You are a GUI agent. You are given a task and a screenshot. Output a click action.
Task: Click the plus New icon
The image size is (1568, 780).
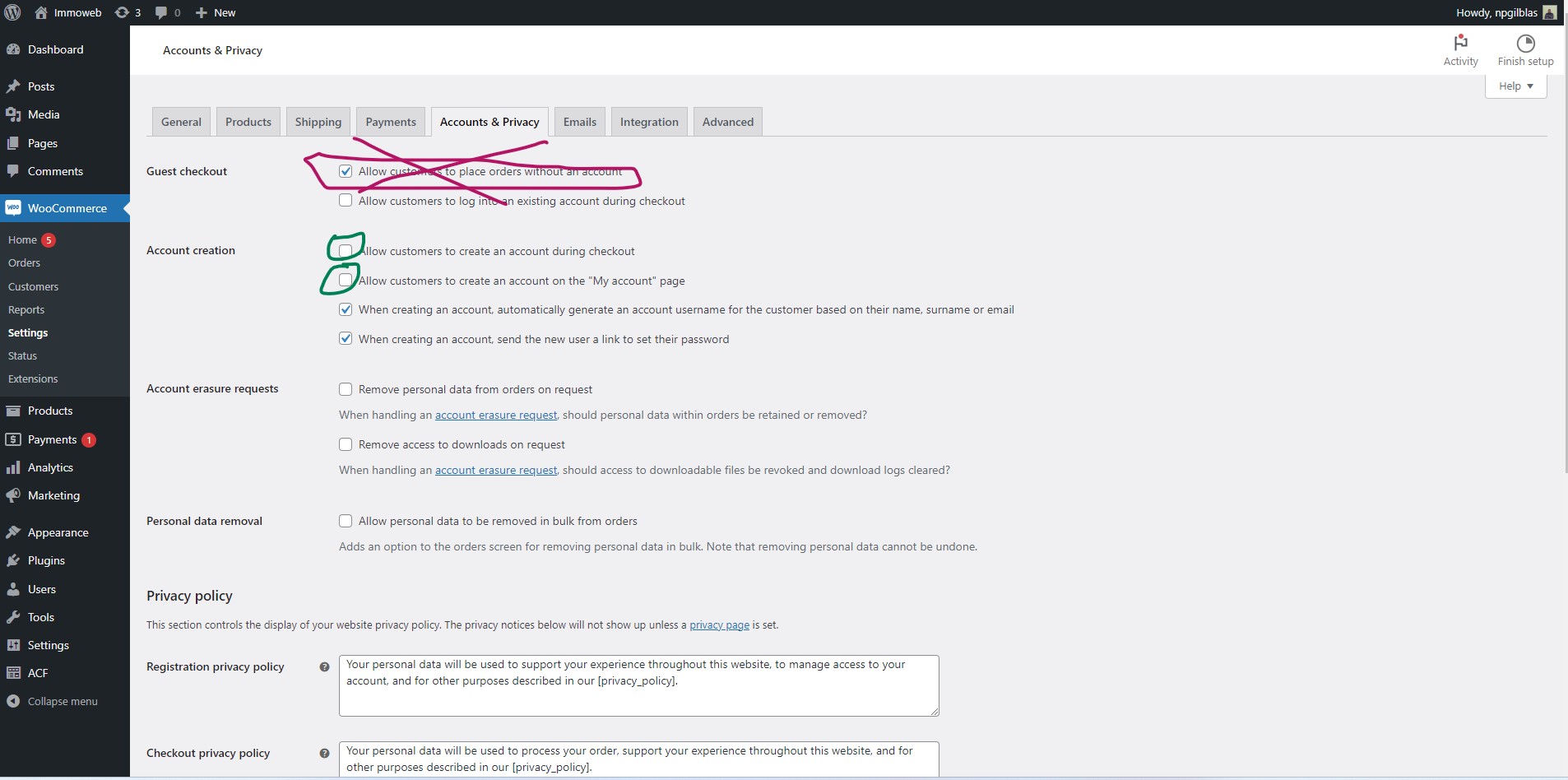(x=202, y=12)
